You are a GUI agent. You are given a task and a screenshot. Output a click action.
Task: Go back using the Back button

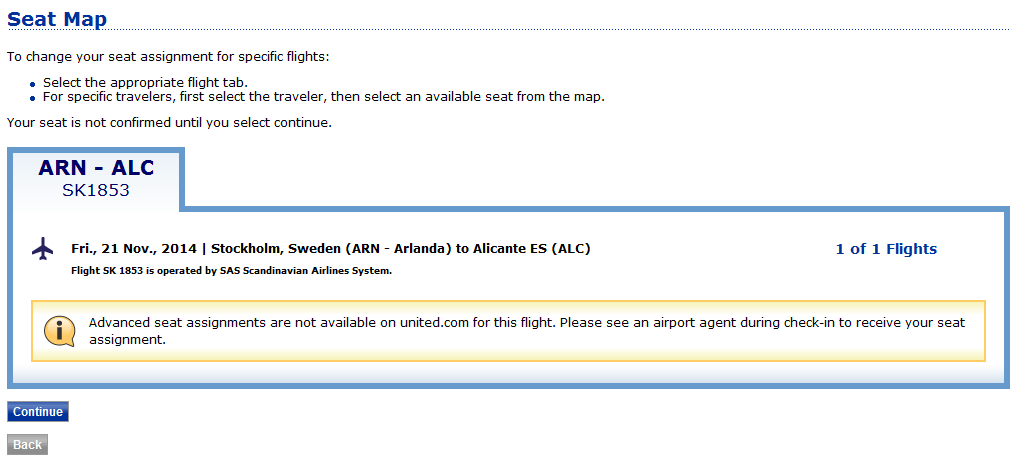coord(27,444)
